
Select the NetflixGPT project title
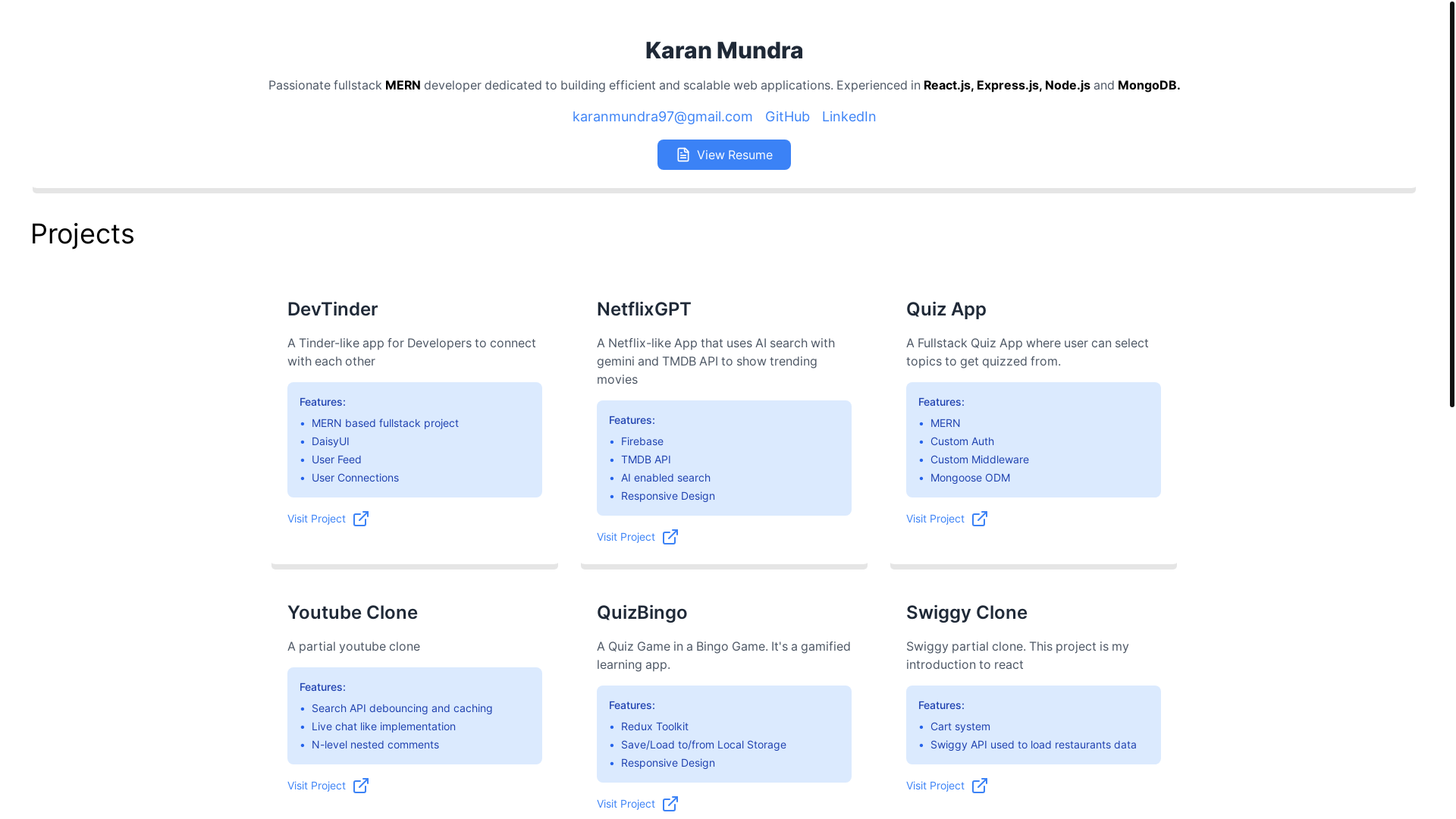[644, 309]
